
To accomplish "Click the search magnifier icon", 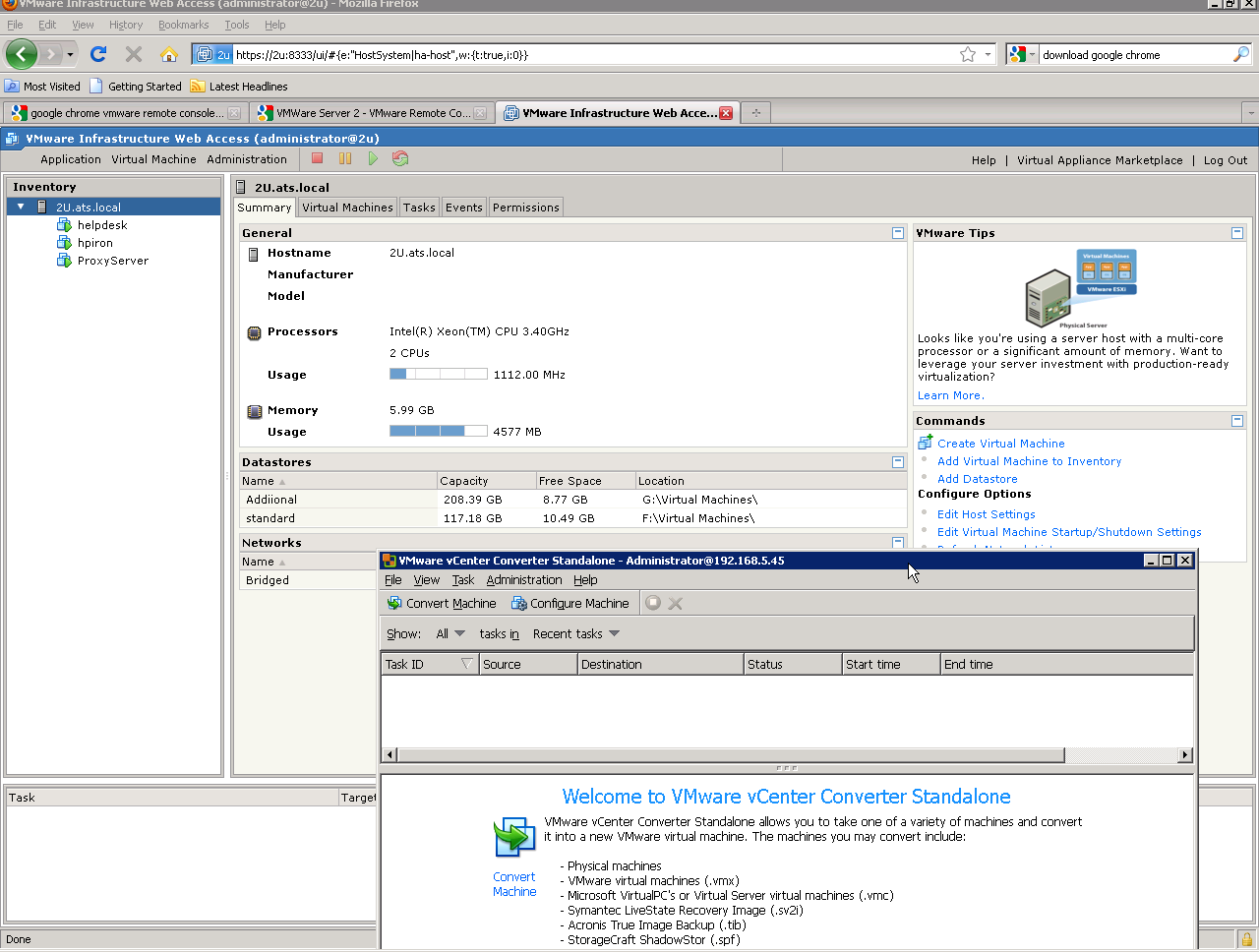I will click(1241, 55).
